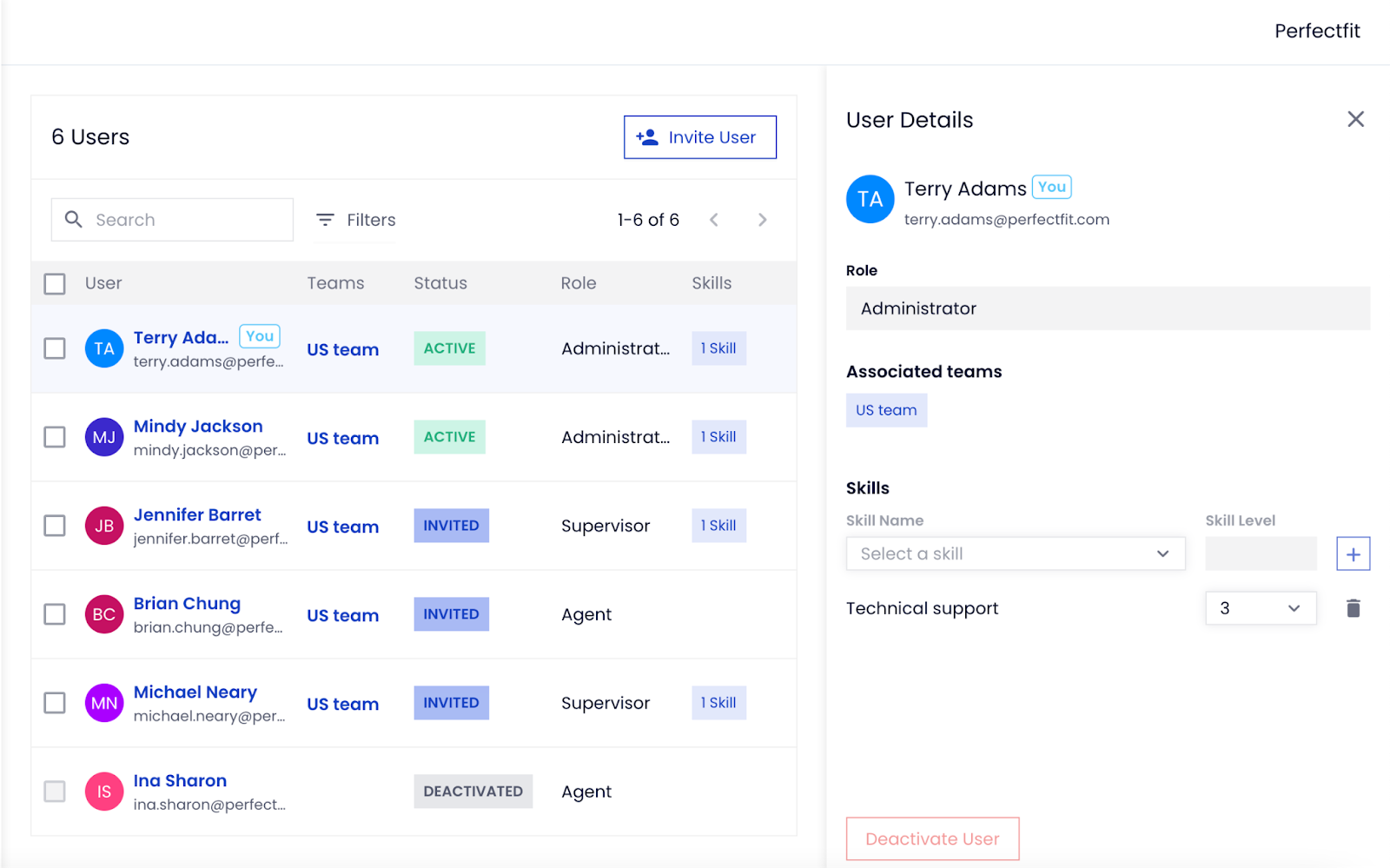The image size is (1390, 868).
Task: Click Ina Sharon's IS avatar
Action: tap(104, 792)
